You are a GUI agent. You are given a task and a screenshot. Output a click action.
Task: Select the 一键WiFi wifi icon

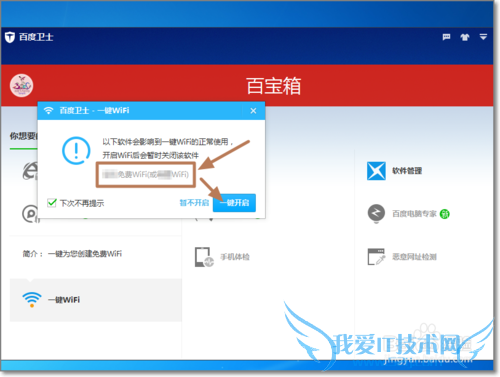click(x=32, y=300)
